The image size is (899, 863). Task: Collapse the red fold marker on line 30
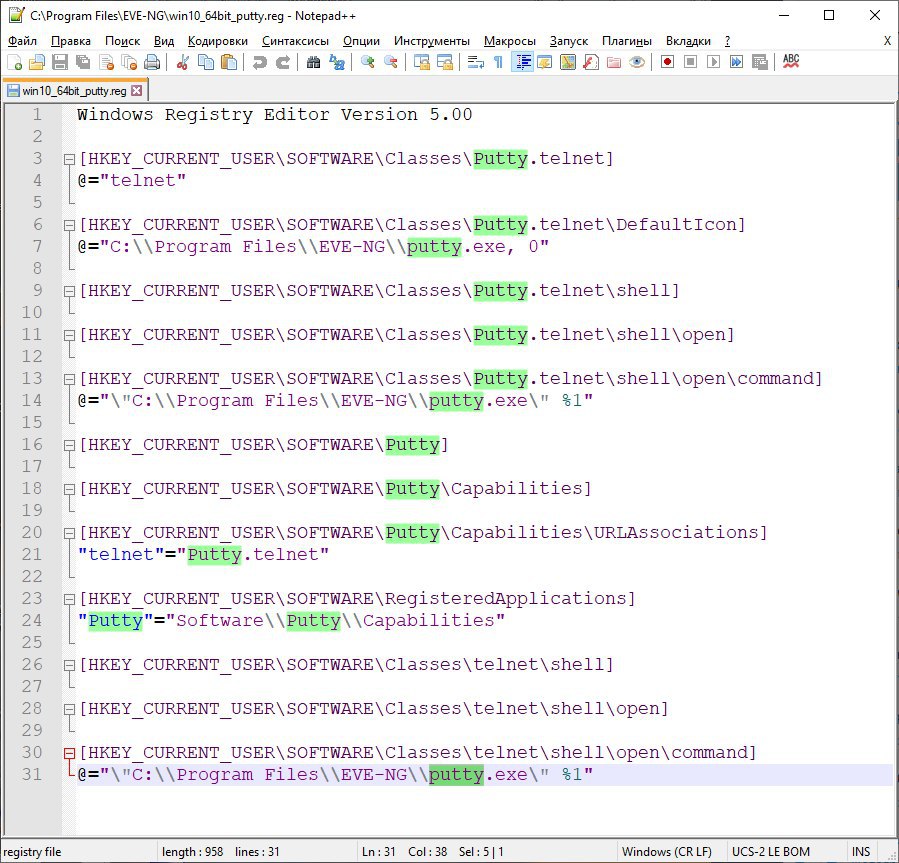[x=69, y=753]
